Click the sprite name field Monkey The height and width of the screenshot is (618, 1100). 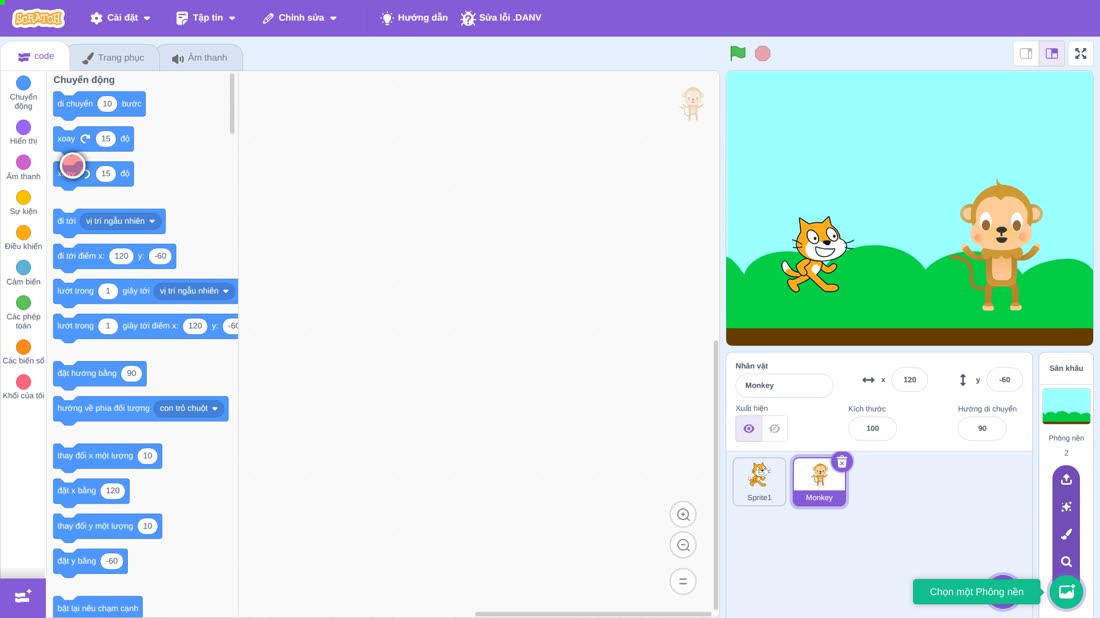tap(784, 385)
